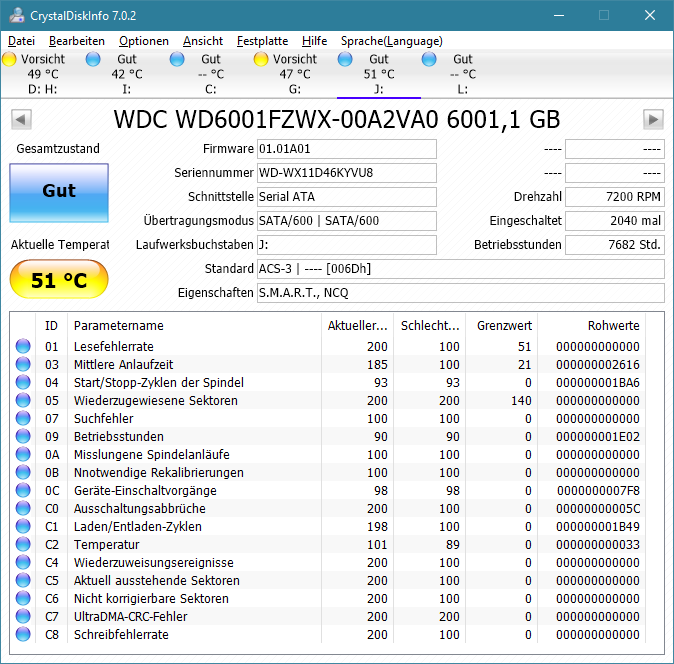This screenshot has width=674, height=664.
Task: Open the Hilfe menu
Action: tap(314, 41)
